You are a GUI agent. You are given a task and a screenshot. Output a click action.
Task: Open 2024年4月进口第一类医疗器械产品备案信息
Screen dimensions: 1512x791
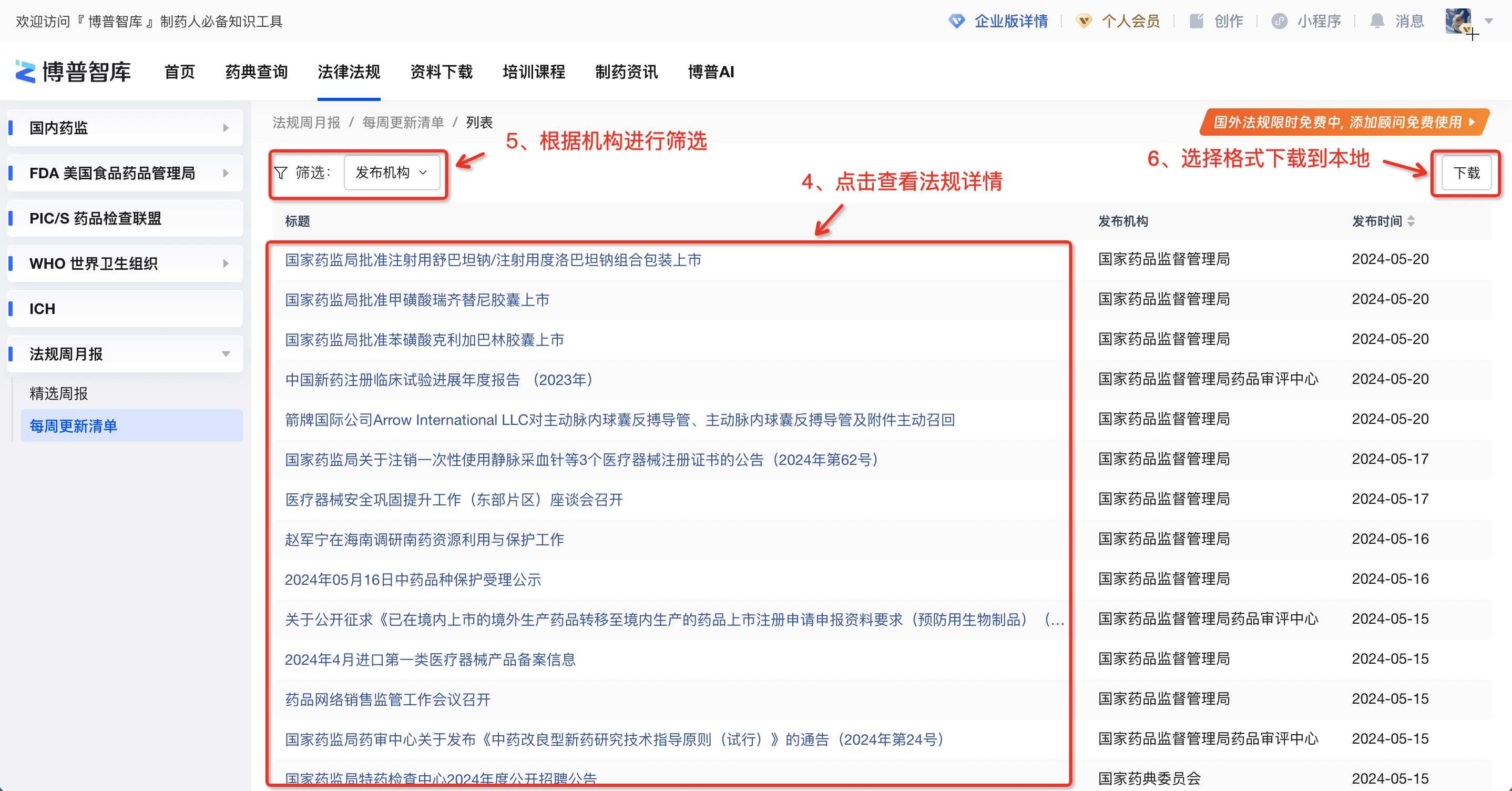point(430,659)
